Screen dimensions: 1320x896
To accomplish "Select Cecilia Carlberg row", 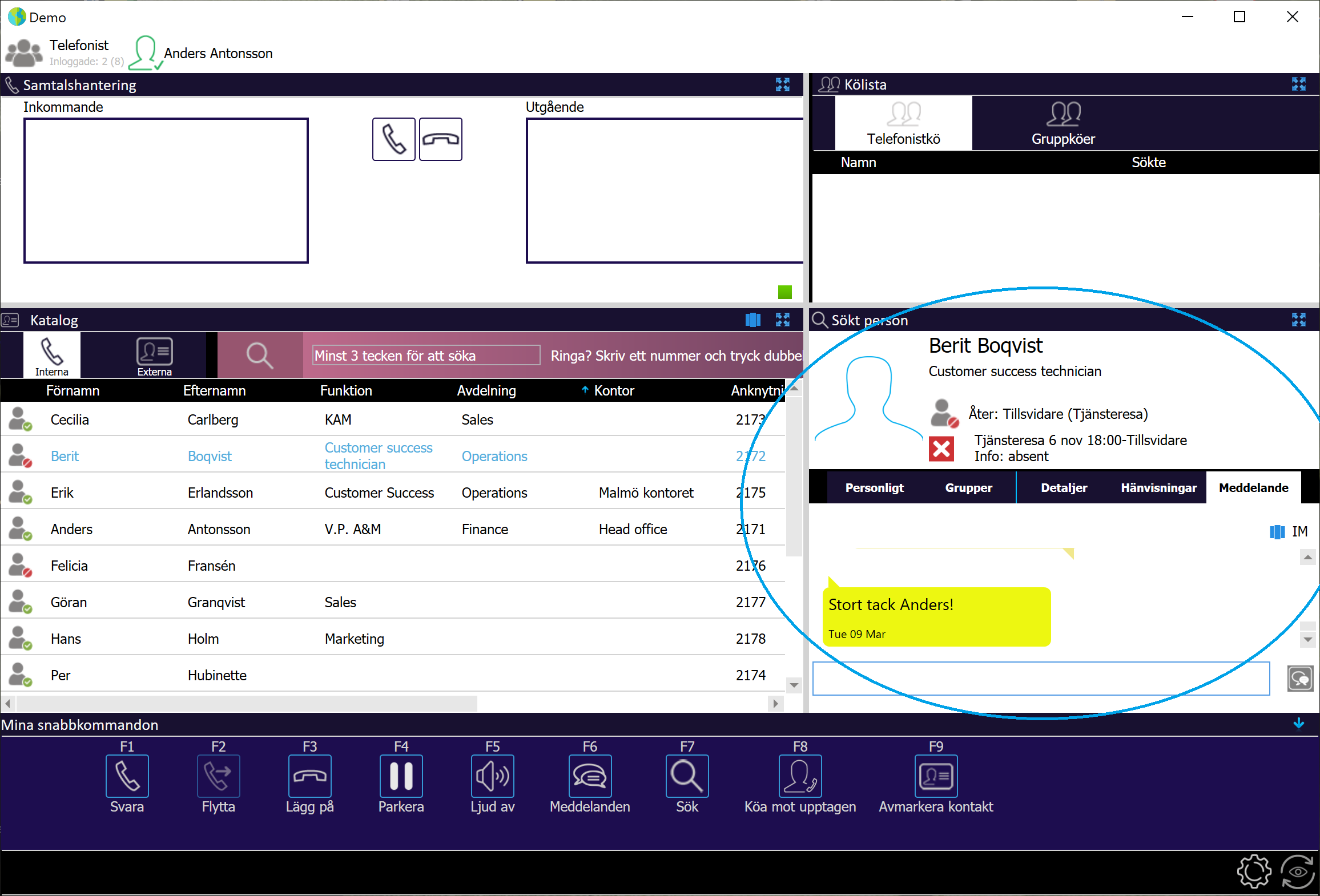I will pos(392,419).
